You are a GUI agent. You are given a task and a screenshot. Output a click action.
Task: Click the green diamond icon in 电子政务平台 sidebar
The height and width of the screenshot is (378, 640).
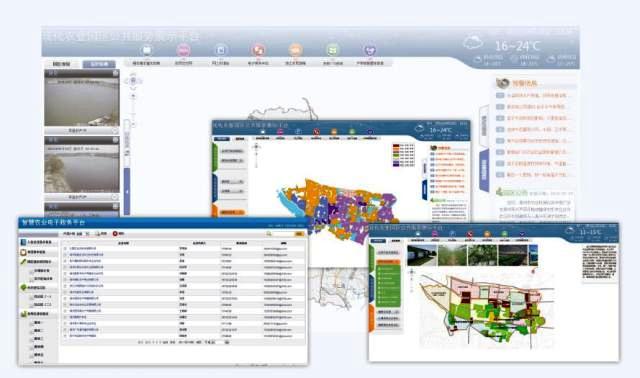click(x=23, y=288)
